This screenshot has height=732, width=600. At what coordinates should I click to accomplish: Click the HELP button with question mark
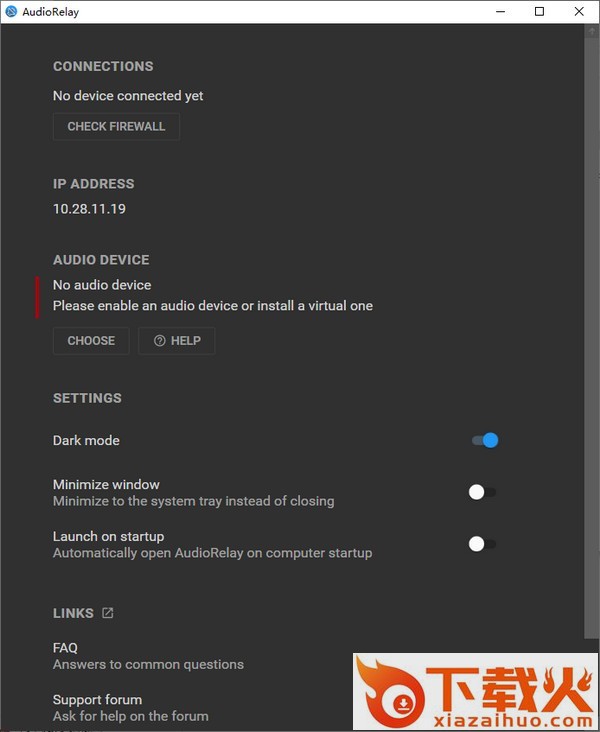[177, 341]
